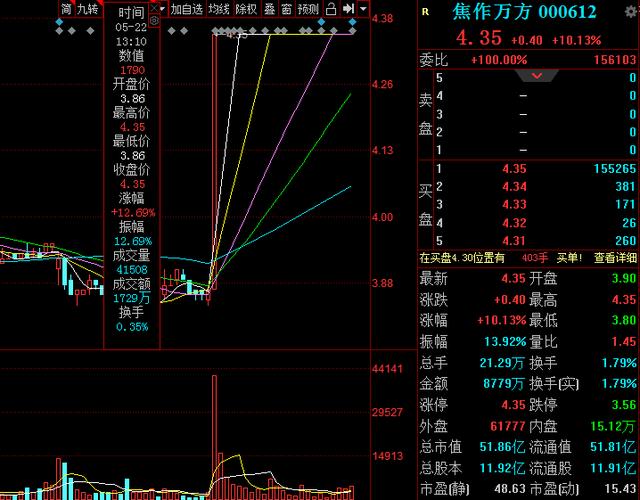Click 加自选 to add to watchlist
The width and height of the screenshot is (640, 500).
click(x=187, y=9)
